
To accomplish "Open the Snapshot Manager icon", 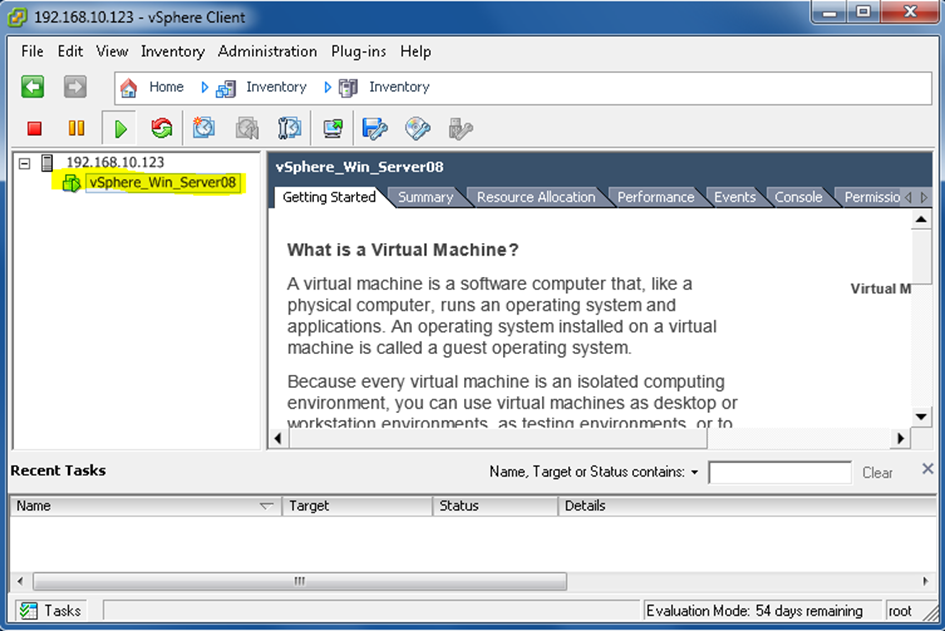I will pyautogui.click(x=290, y=128).
